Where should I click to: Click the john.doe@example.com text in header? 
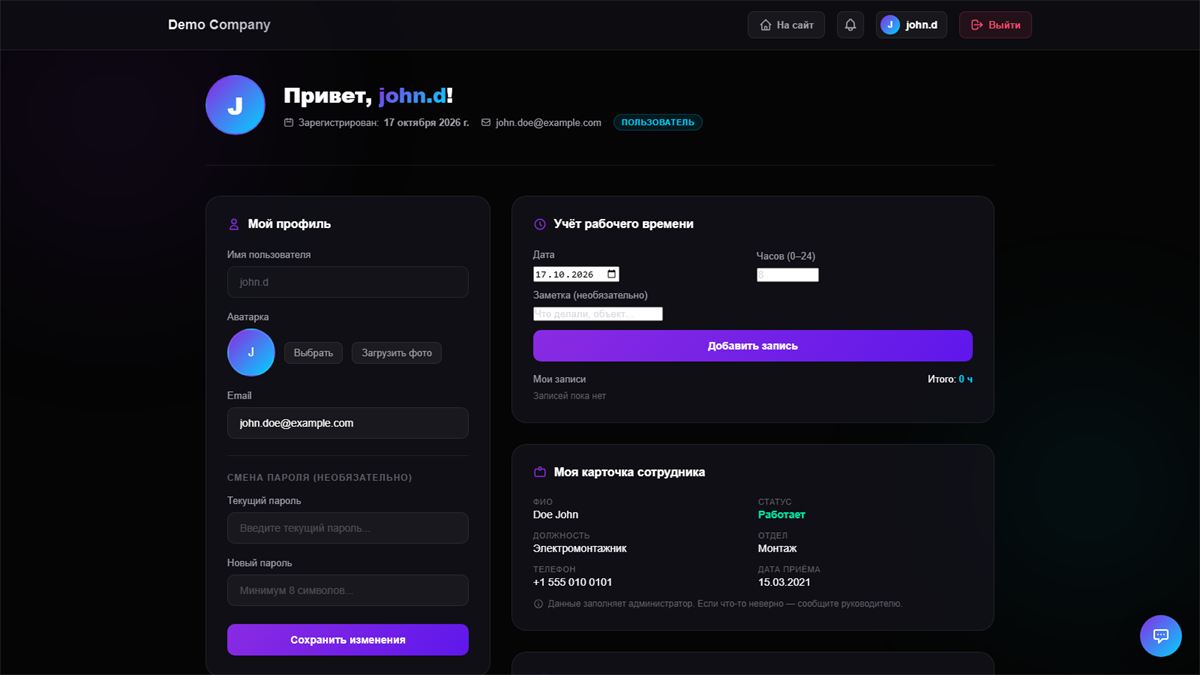point(548,123)
